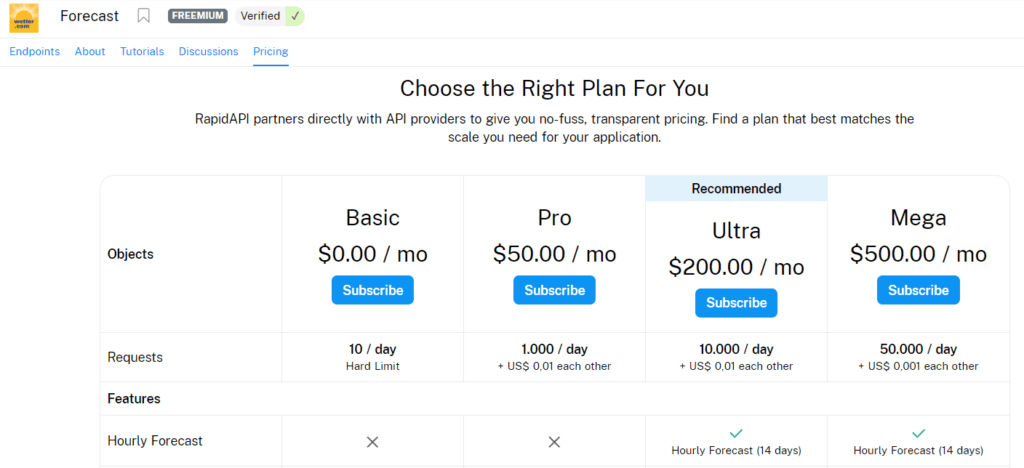This screenshot has width=1024, height=468.
Task: Click the wetter.com logo icon
Action: tap(24, 18)
